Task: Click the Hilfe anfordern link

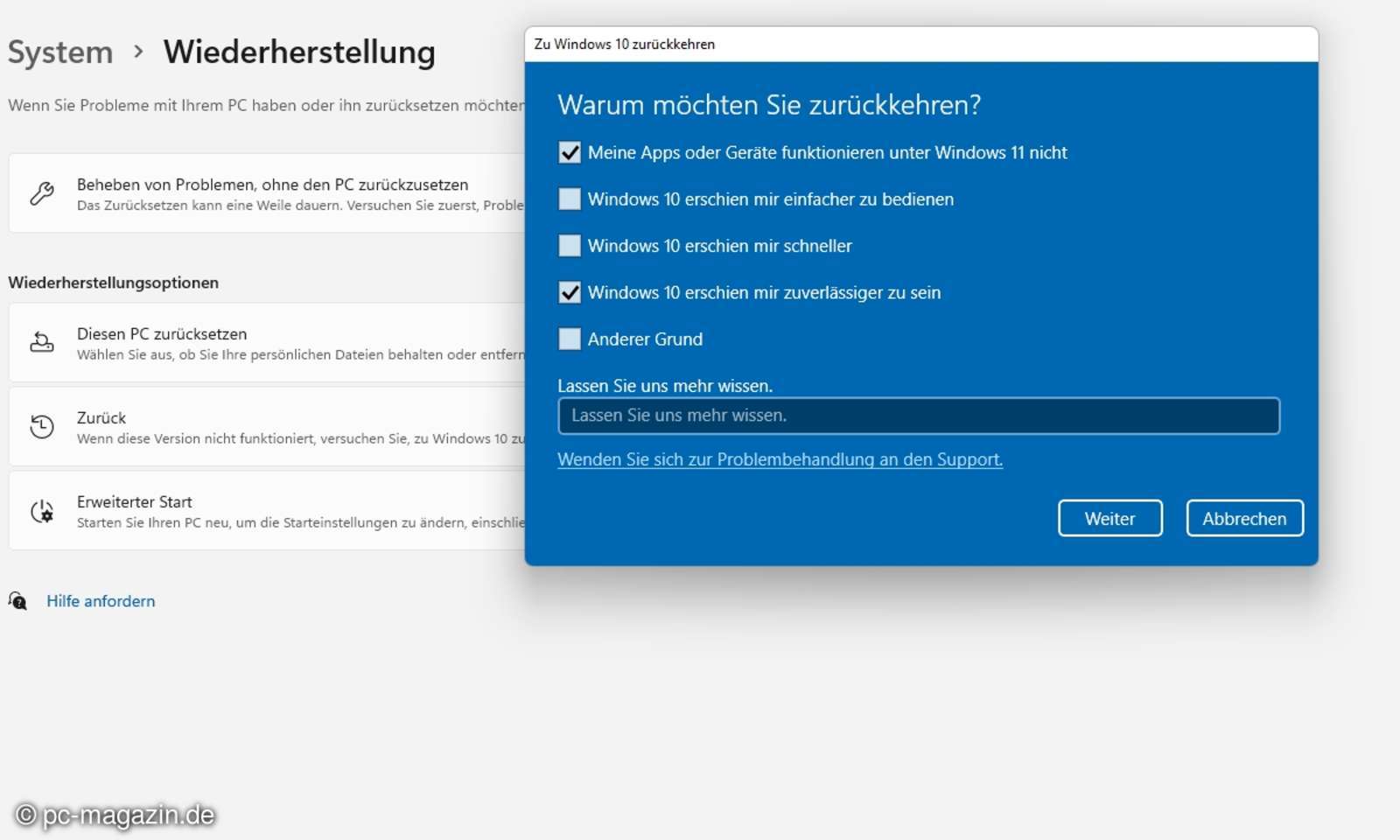Action: [x=101, y=601]
